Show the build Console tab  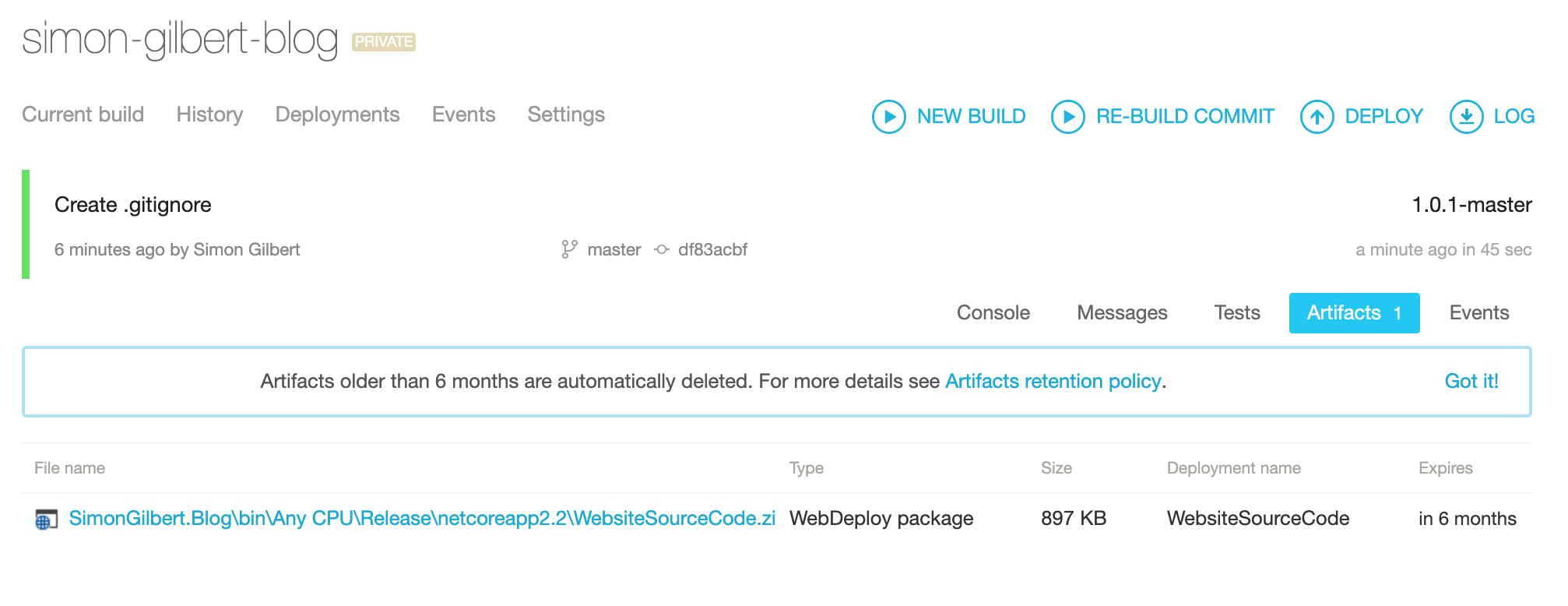pos(993,312)
